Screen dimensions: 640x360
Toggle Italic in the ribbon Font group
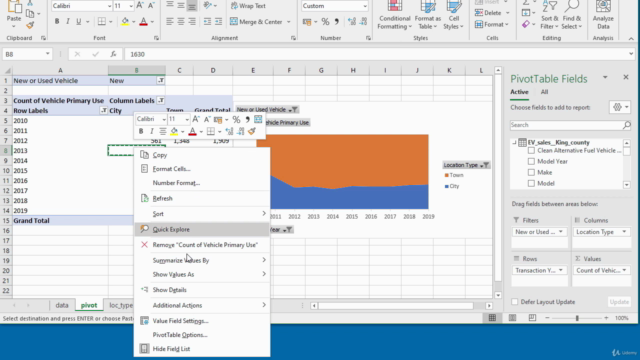point(67,22)
